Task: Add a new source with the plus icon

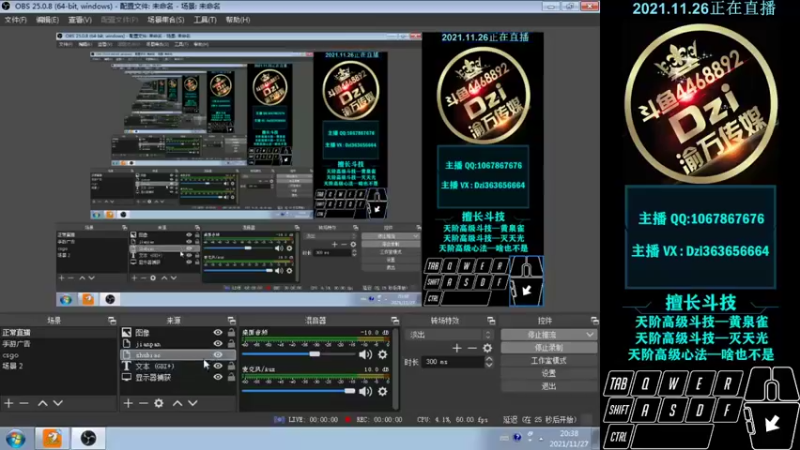Action: 128,403
